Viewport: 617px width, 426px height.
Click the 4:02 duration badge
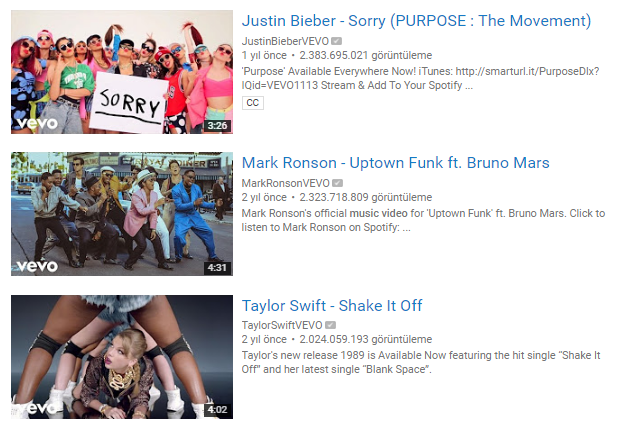(x=217, y=410)
